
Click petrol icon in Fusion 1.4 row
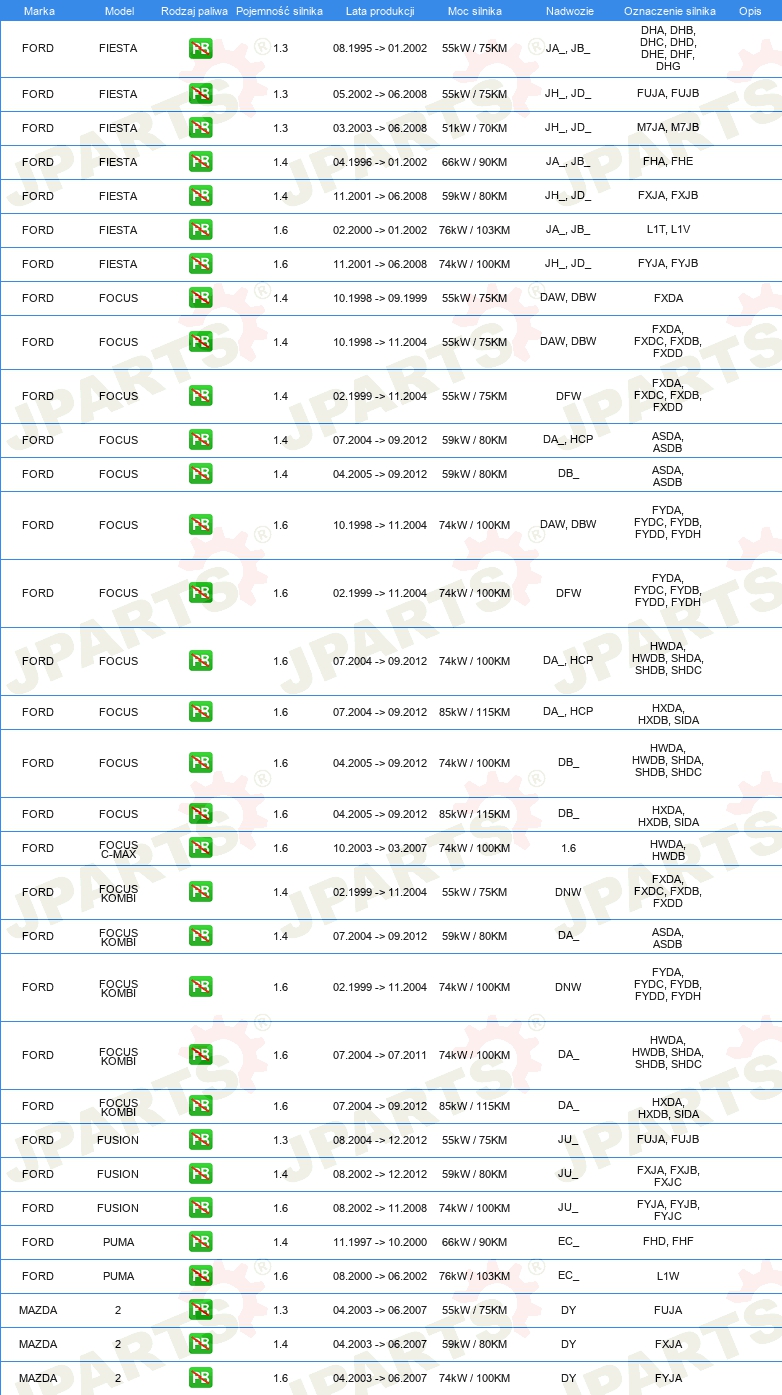pyautogui.click(x=201, y=1174)
